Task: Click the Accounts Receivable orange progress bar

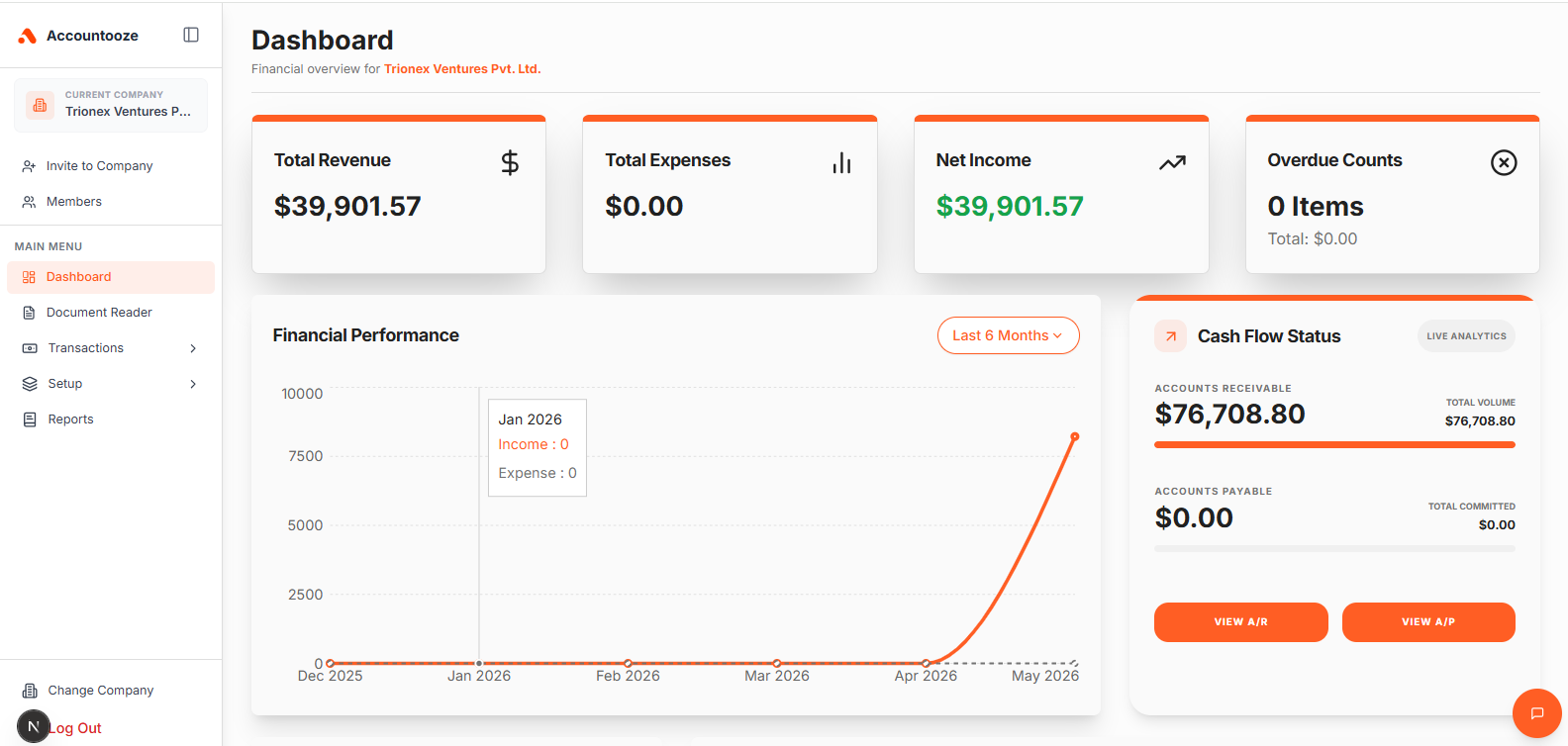Action: point(1334,445)
